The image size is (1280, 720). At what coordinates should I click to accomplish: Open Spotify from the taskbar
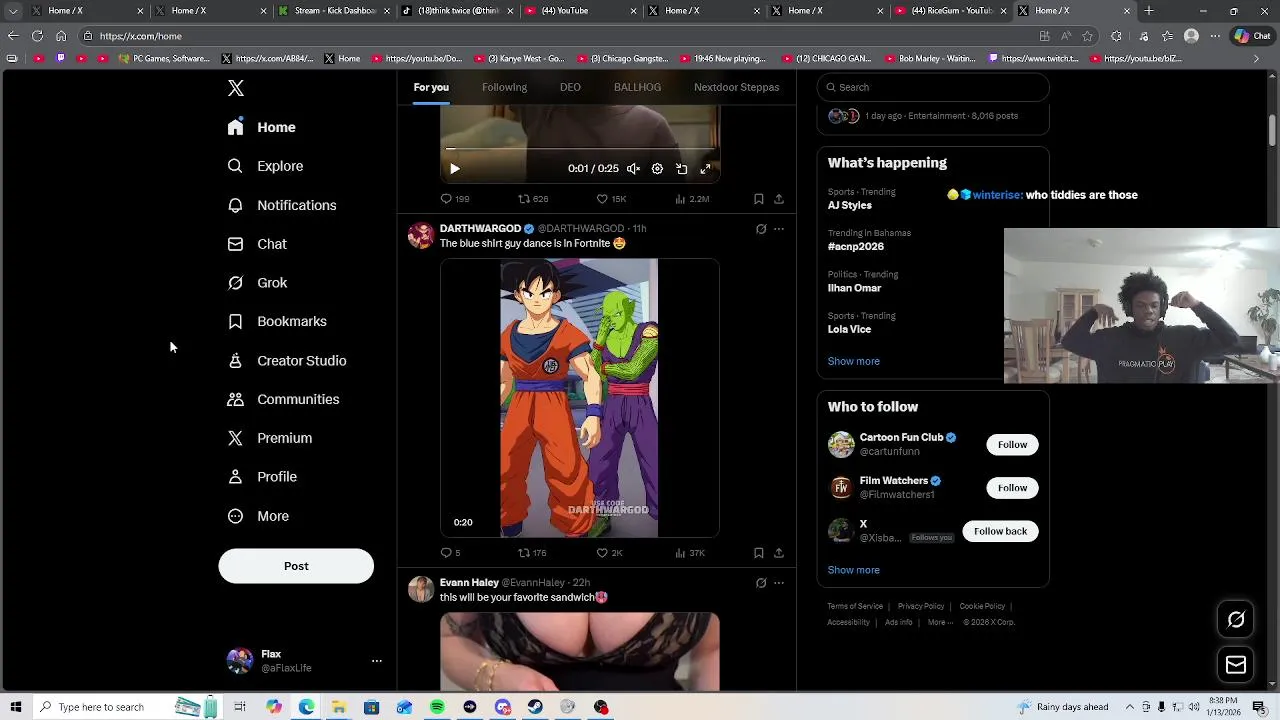[437, 707]
